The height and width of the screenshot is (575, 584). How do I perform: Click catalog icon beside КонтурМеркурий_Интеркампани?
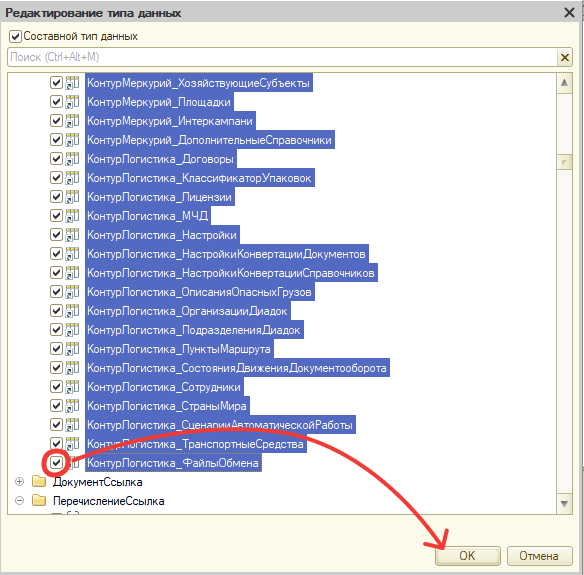coord(73,121)
